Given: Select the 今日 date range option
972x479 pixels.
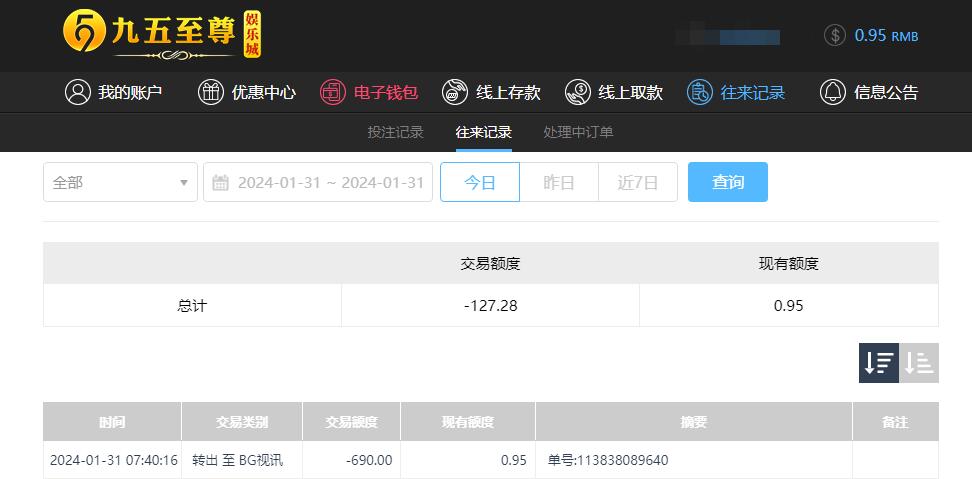Looking at the screenshot, I should coord(480,182).
